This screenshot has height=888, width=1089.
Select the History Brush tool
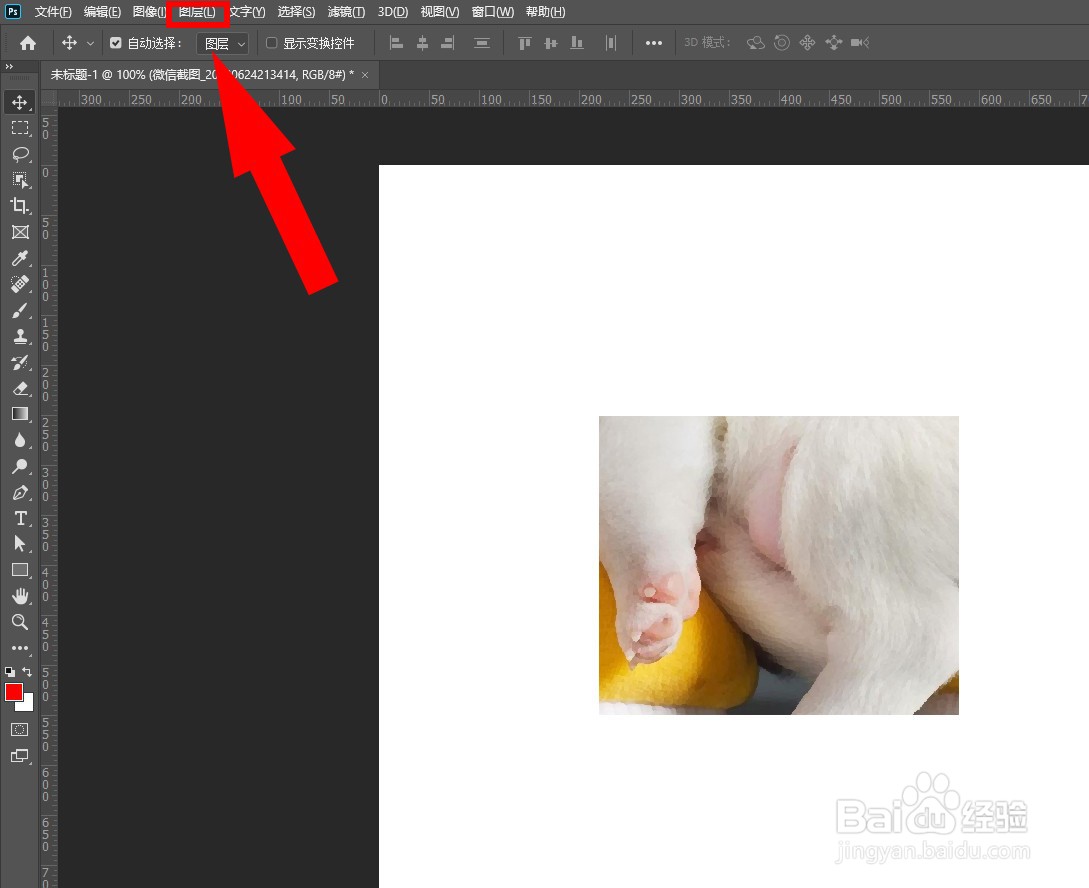click(x=19, y=362)
